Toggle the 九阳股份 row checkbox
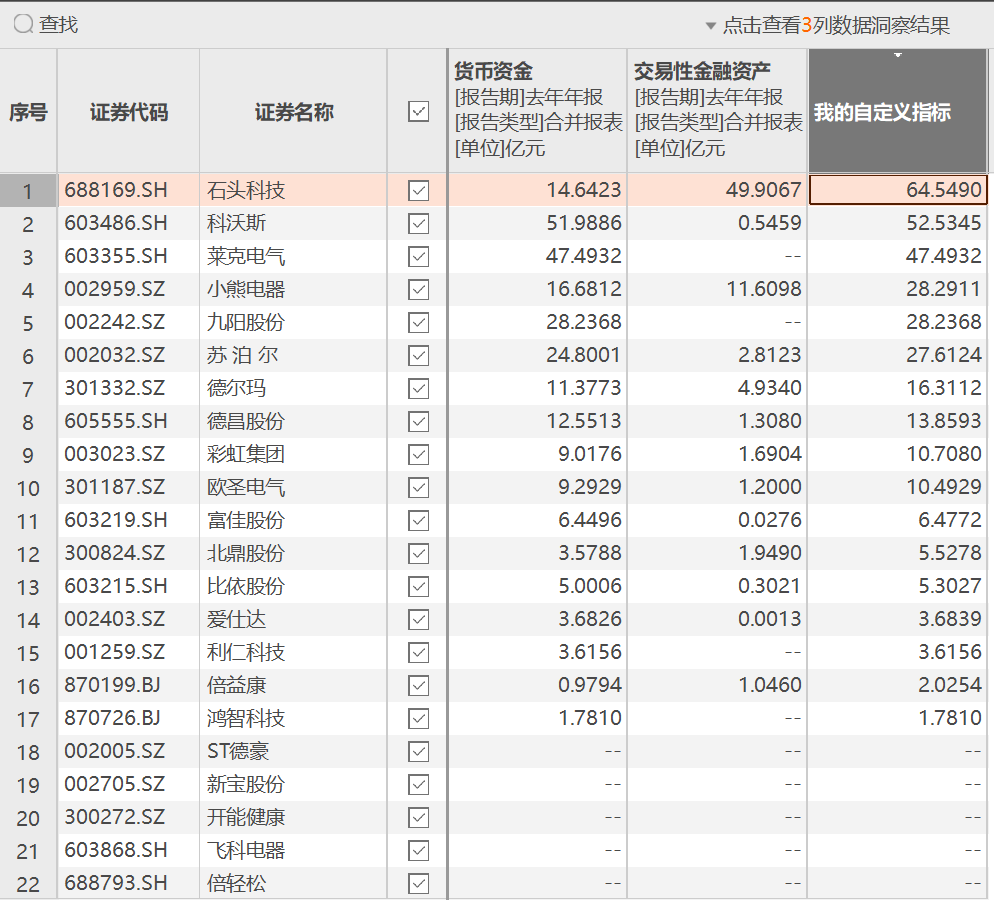This screenshot has width=994, height=903. pos(418,322)
